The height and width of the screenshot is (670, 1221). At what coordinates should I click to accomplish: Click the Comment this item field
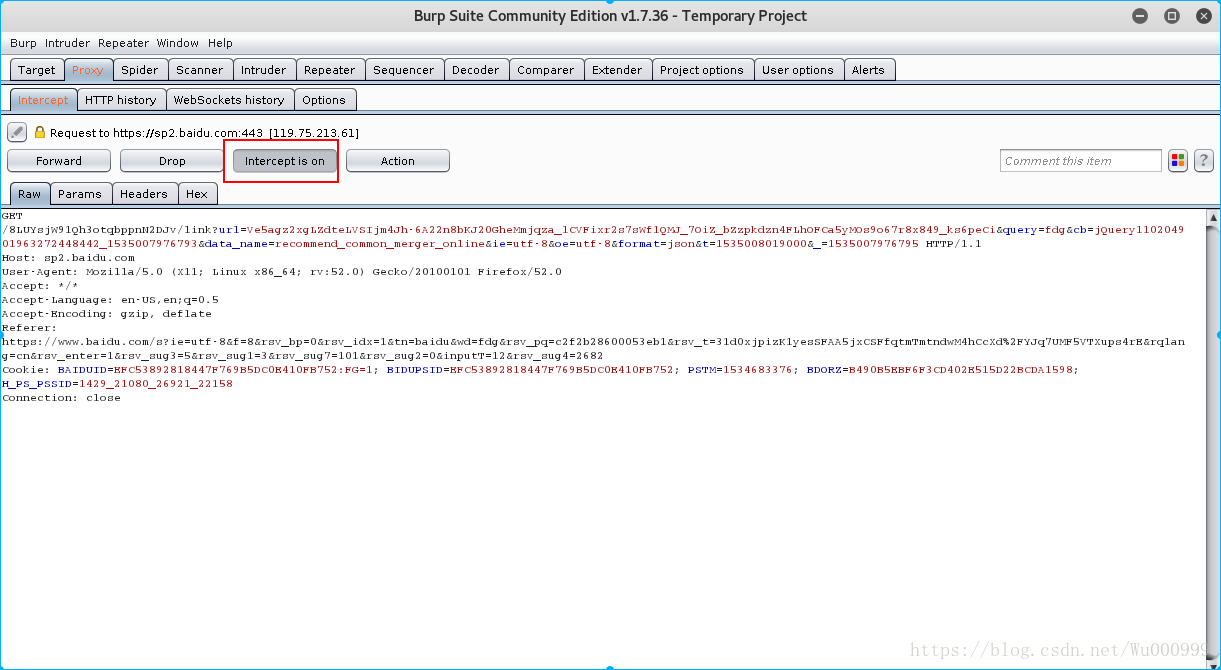1081,161
